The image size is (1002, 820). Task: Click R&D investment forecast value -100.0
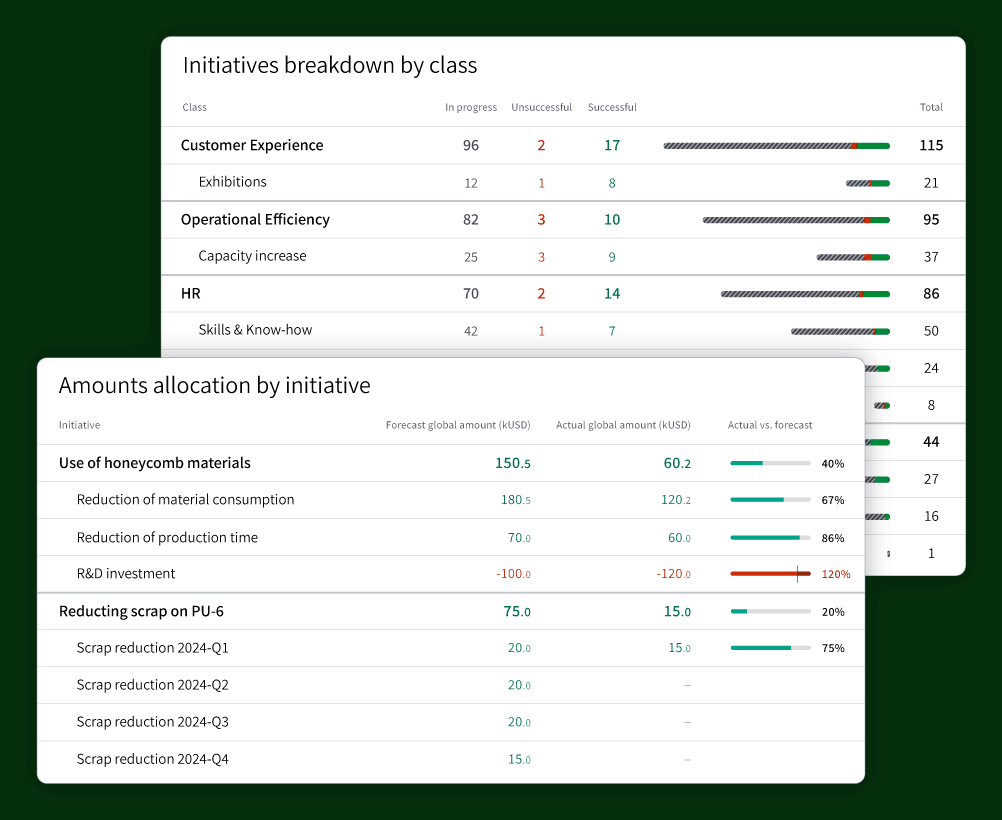(513, 575)
